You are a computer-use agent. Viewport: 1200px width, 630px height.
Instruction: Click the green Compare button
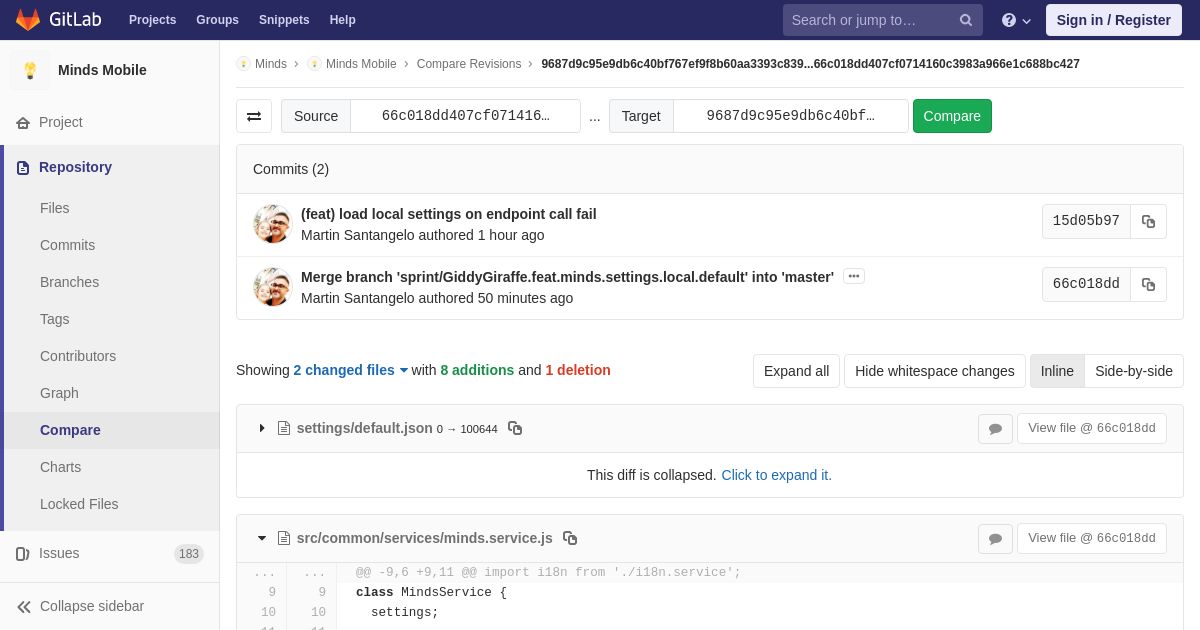952,116
